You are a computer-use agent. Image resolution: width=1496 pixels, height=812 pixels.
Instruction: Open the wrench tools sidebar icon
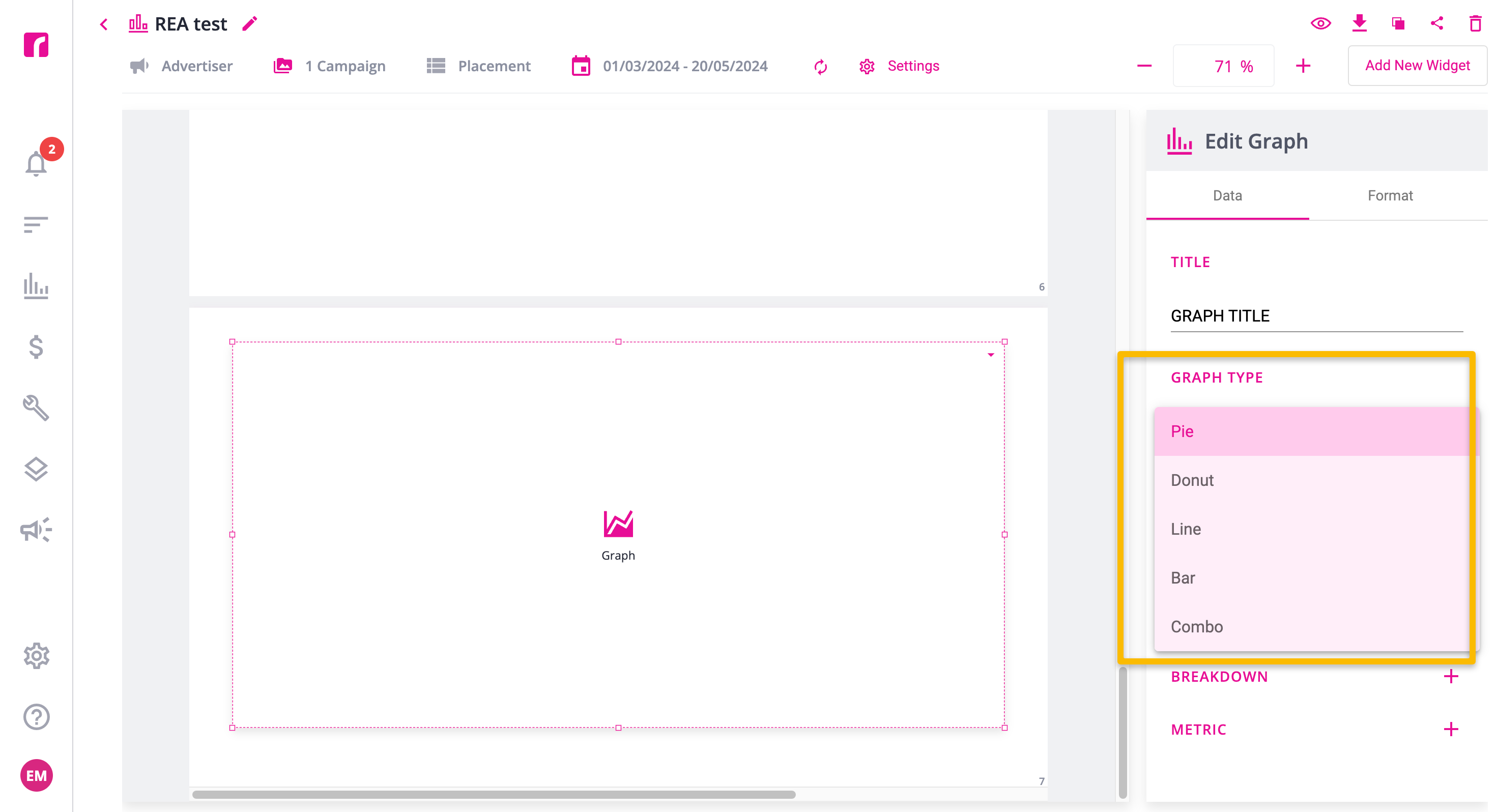36,408
